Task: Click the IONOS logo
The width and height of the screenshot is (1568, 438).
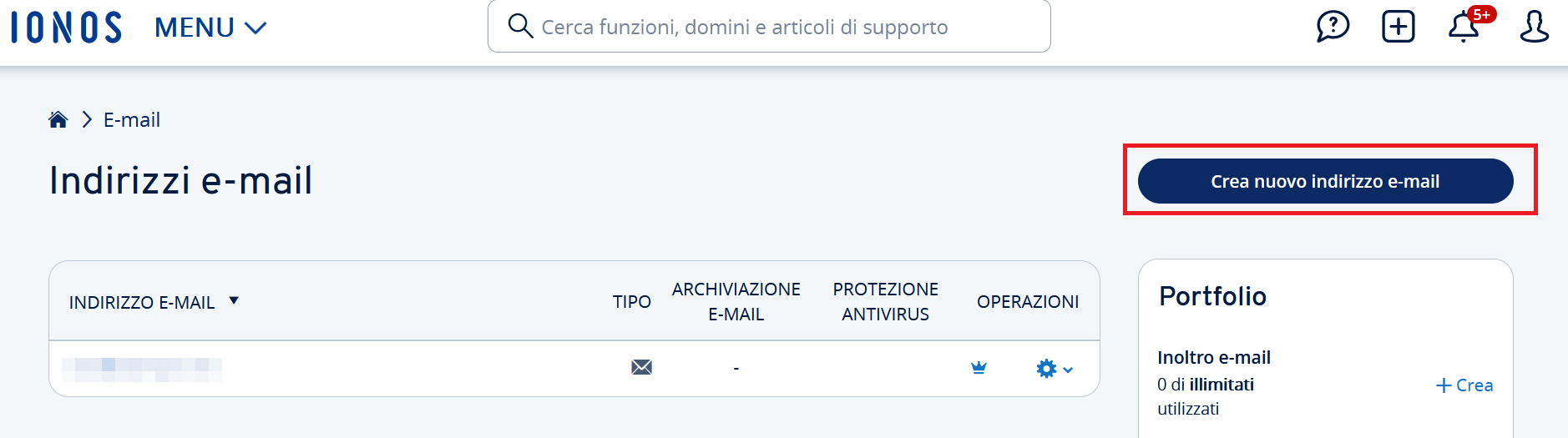Action: 67,27
